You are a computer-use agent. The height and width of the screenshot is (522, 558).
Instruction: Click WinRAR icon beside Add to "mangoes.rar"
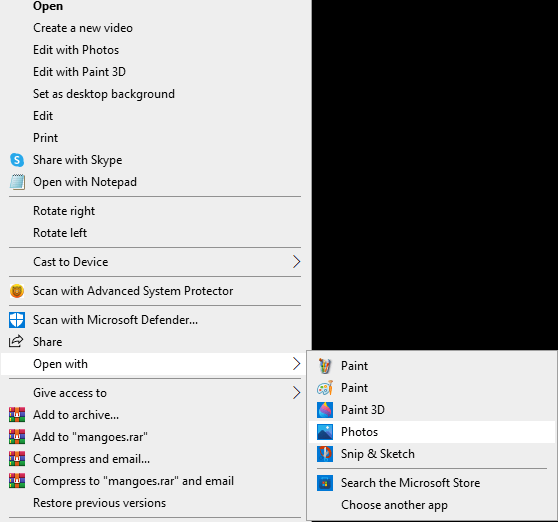click(17, 437)
